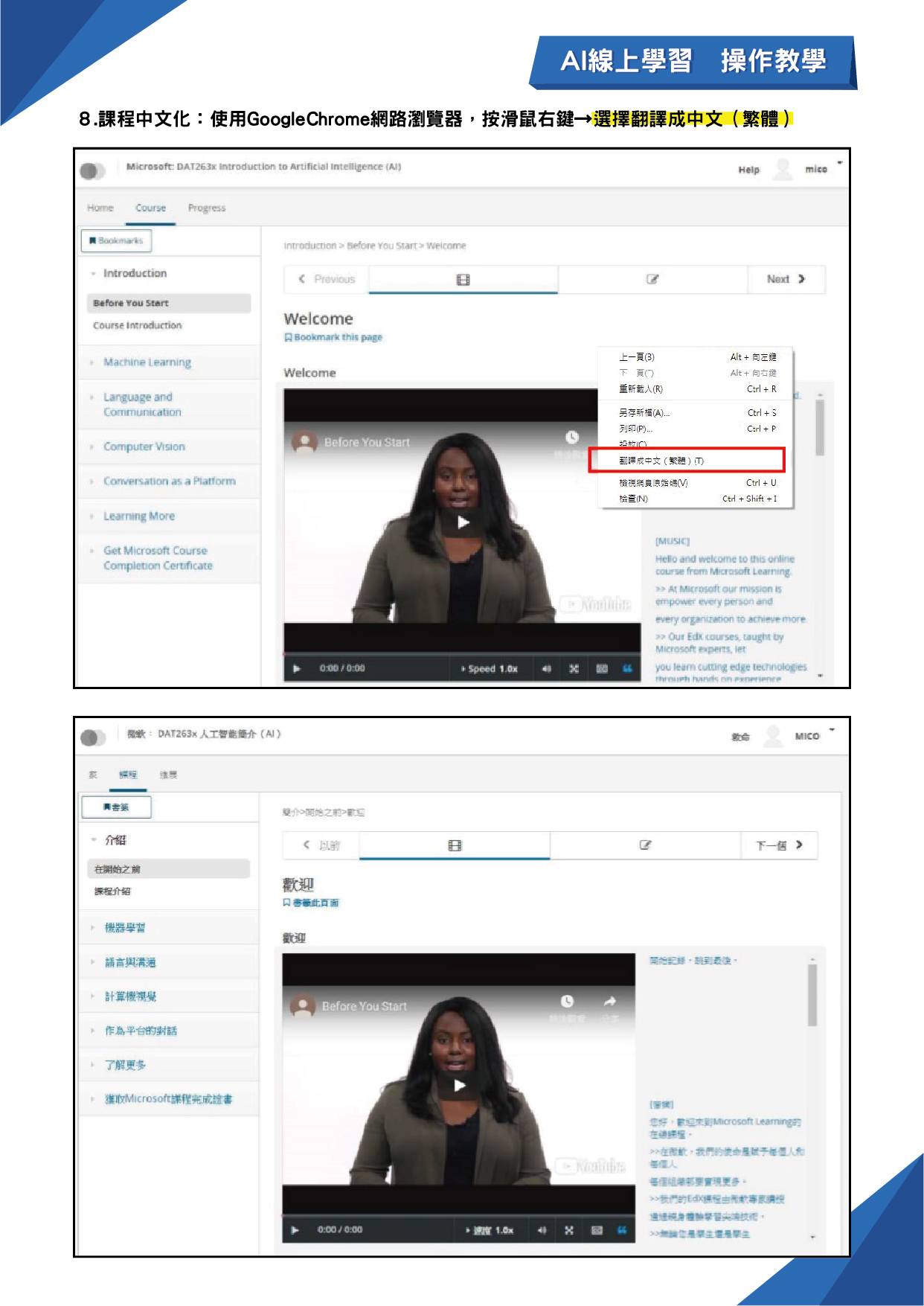This screenshot has height=1306, width=924.
Task: Select the edit pencil tab in Chinese screenshot
Action: 645,845
